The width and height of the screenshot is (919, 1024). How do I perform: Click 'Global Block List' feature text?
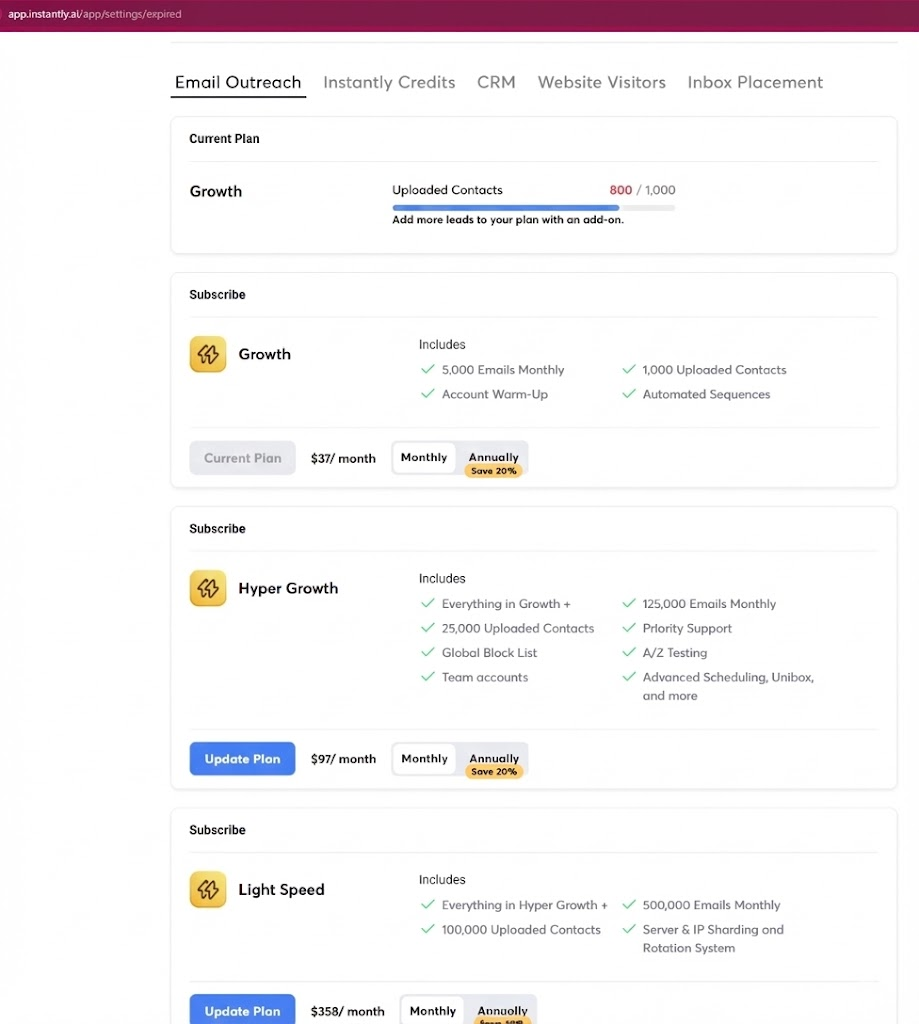point(489,652)
